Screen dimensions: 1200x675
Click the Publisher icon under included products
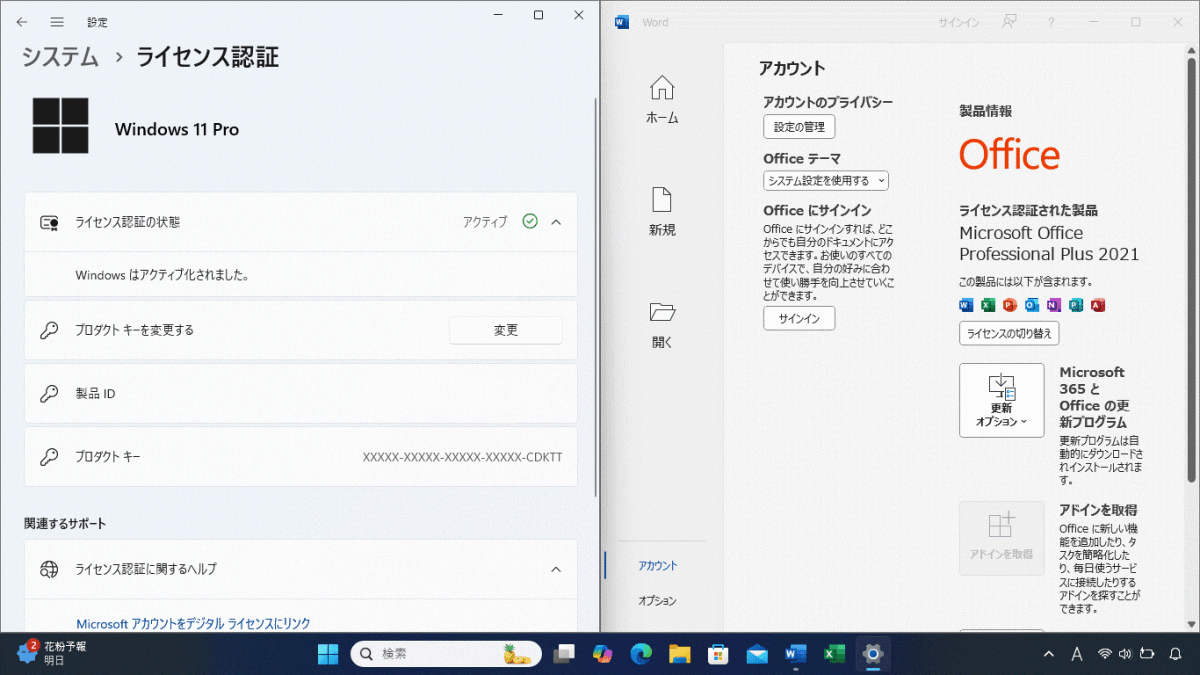click(1076, 305)
